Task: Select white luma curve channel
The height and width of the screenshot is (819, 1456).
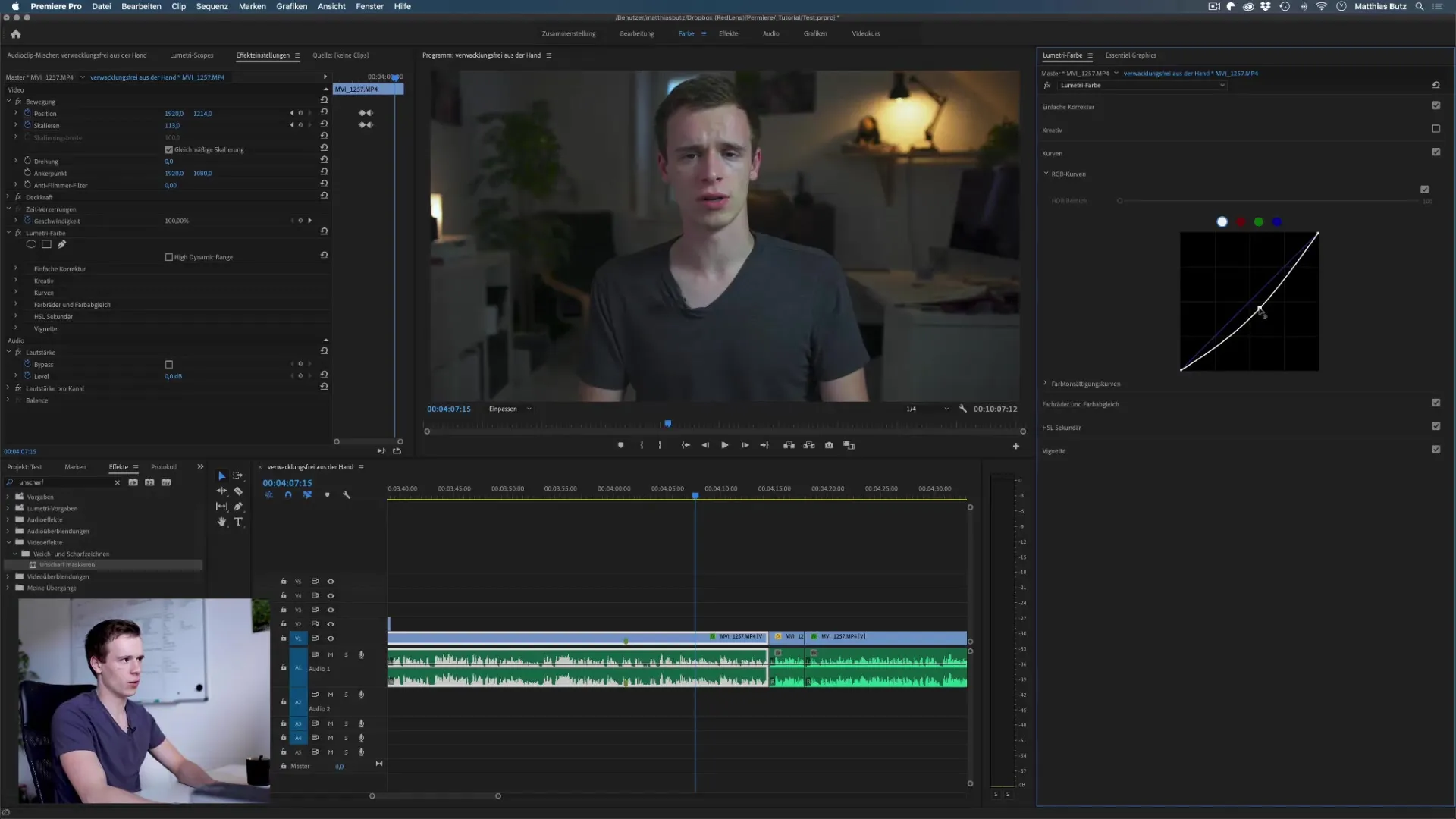Action: pyautogui.click(x=1222, y=221)
